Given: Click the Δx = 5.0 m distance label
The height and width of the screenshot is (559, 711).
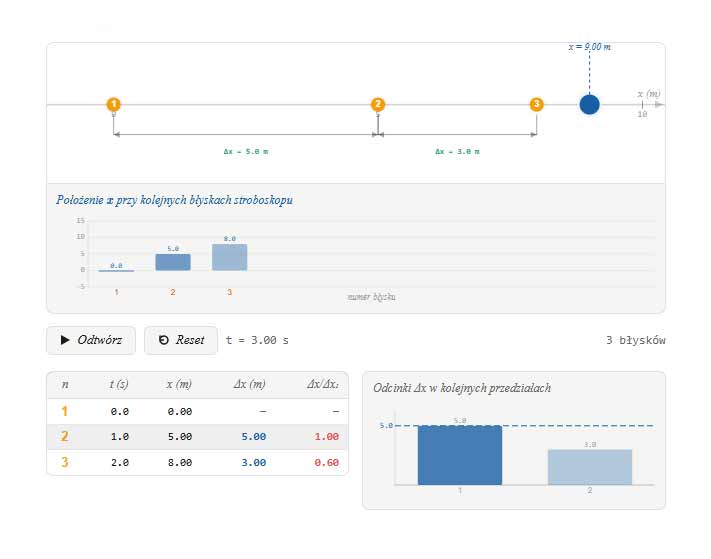Looking at the screenshot, I should click(246, 151).
